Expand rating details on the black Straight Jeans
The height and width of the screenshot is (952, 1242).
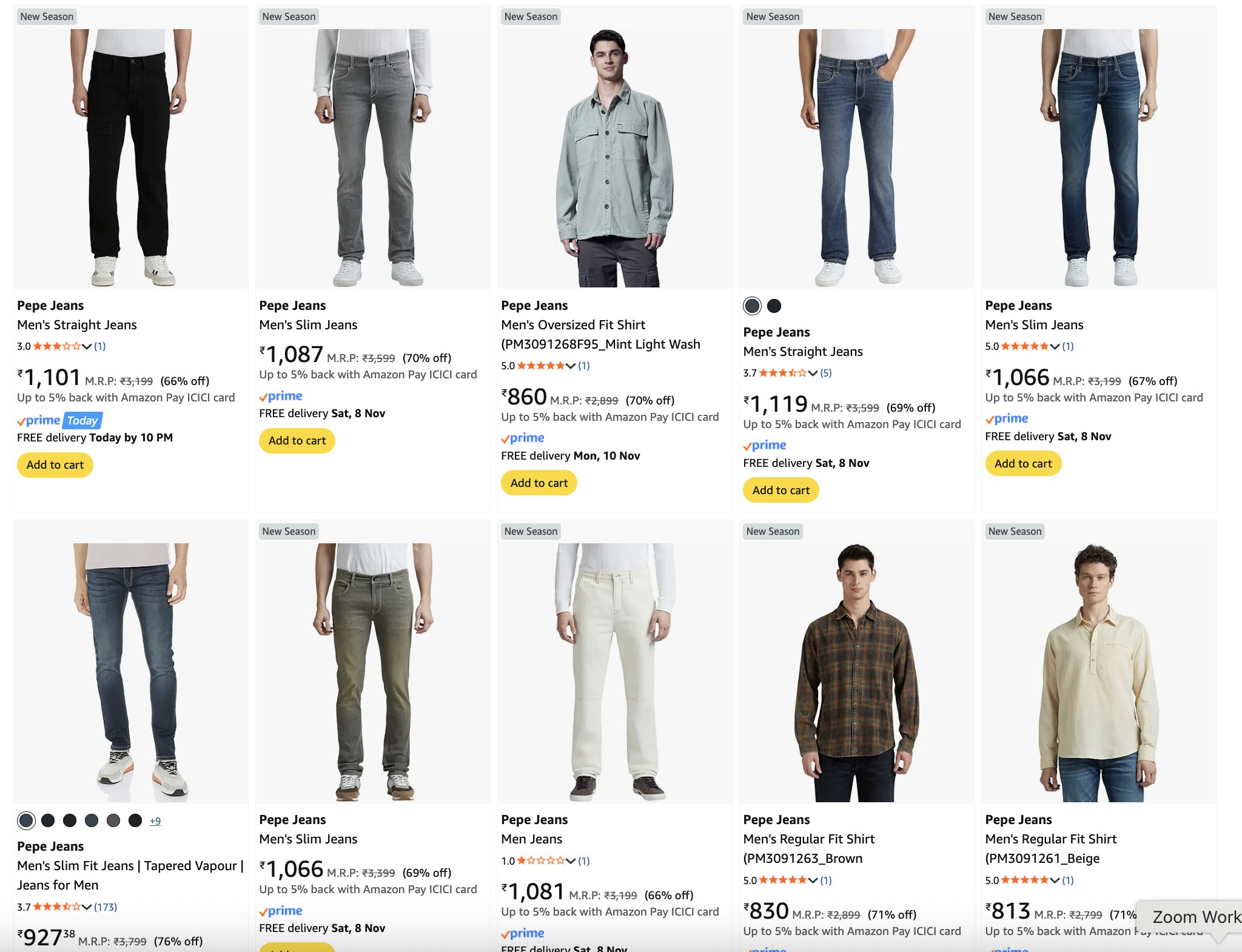tap(87, 347)
